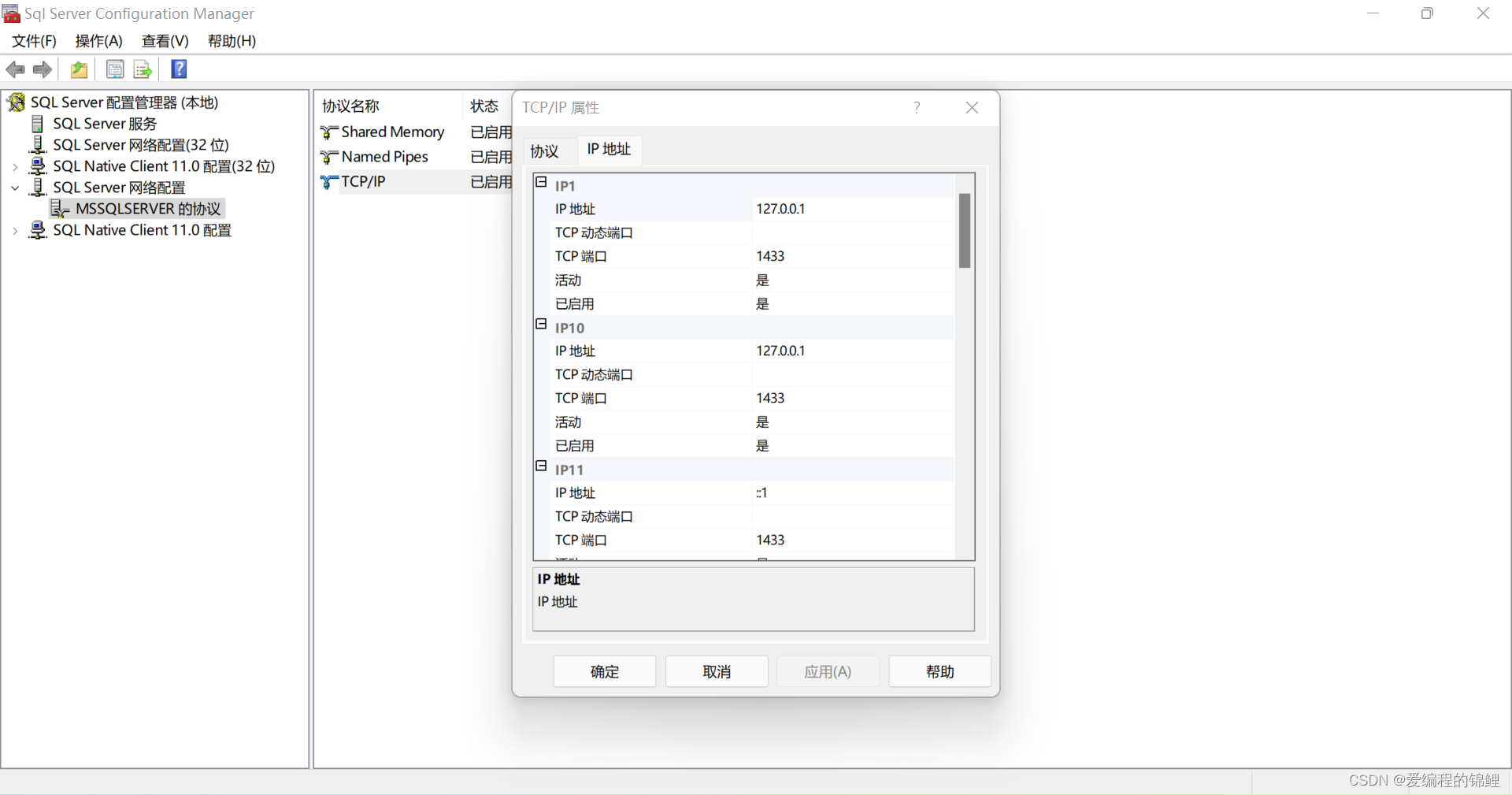
Task: Click the Properties toolbar icon
Action: pos(115,70)
